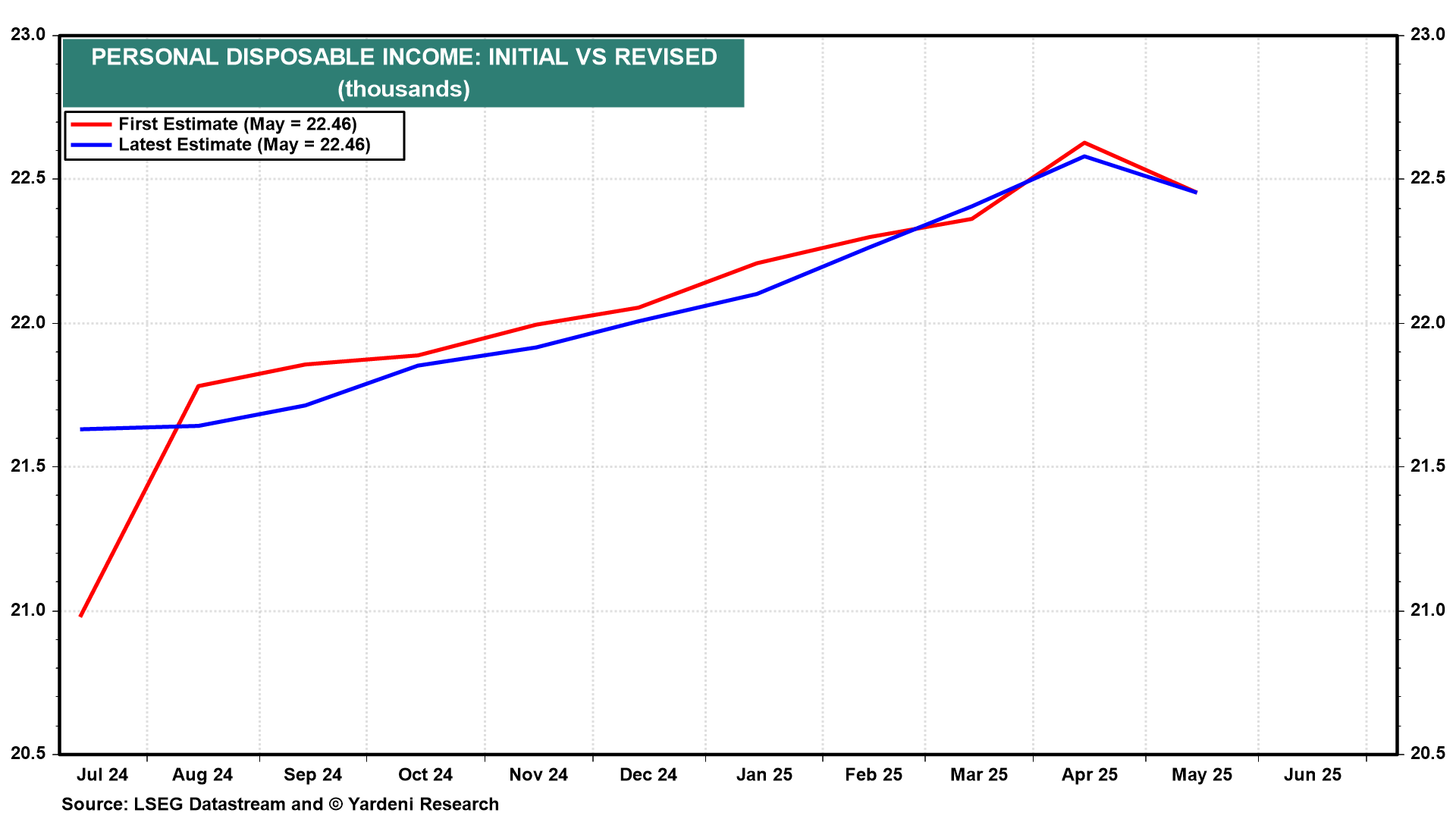
Task: Click the red line's April 2025 peak
Action: (x=1084, y=143)
